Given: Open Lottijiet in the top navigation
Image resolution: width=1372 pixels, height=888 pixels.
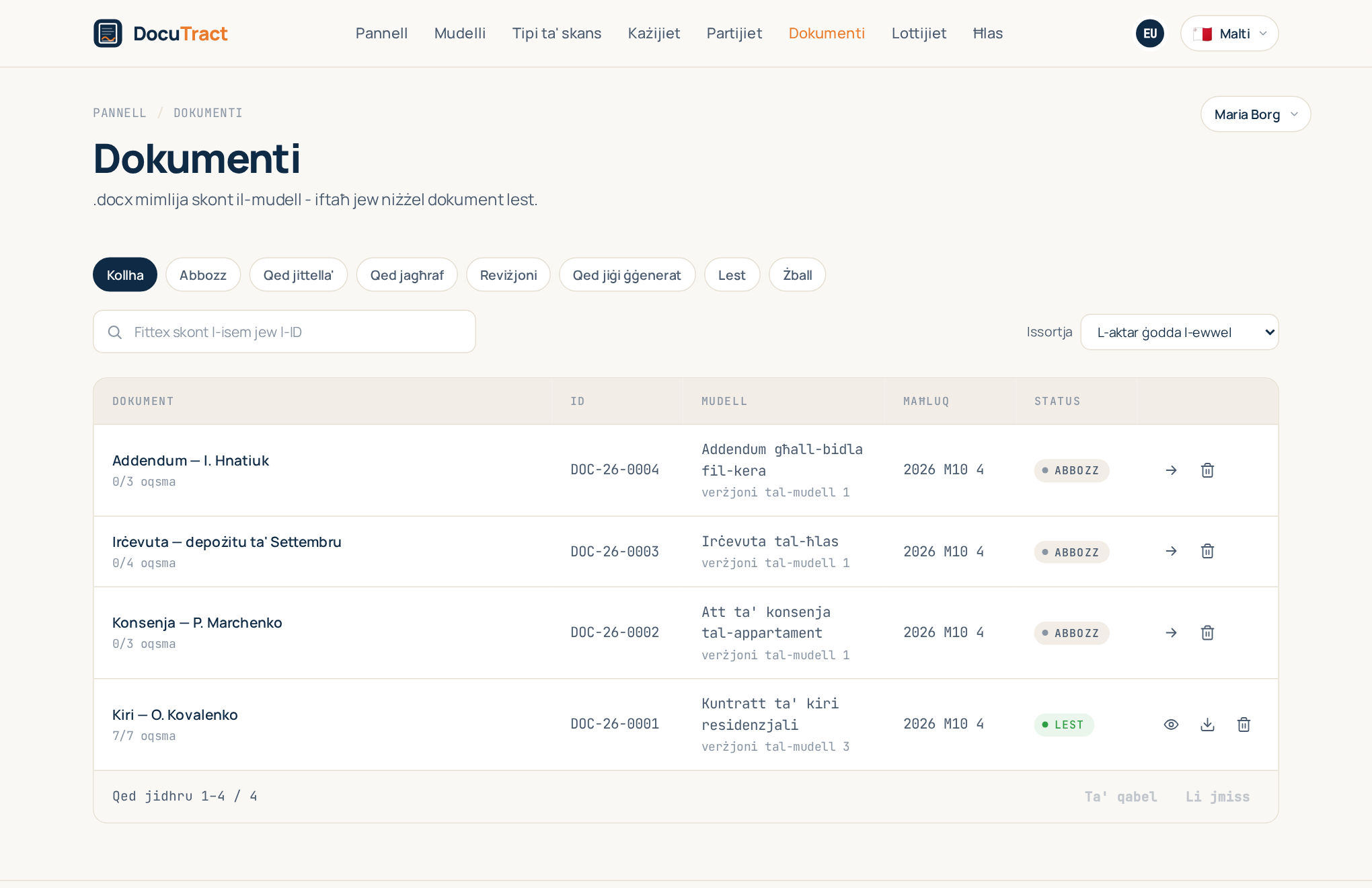Looking at the screenshot, I should (x=919, y=34).
